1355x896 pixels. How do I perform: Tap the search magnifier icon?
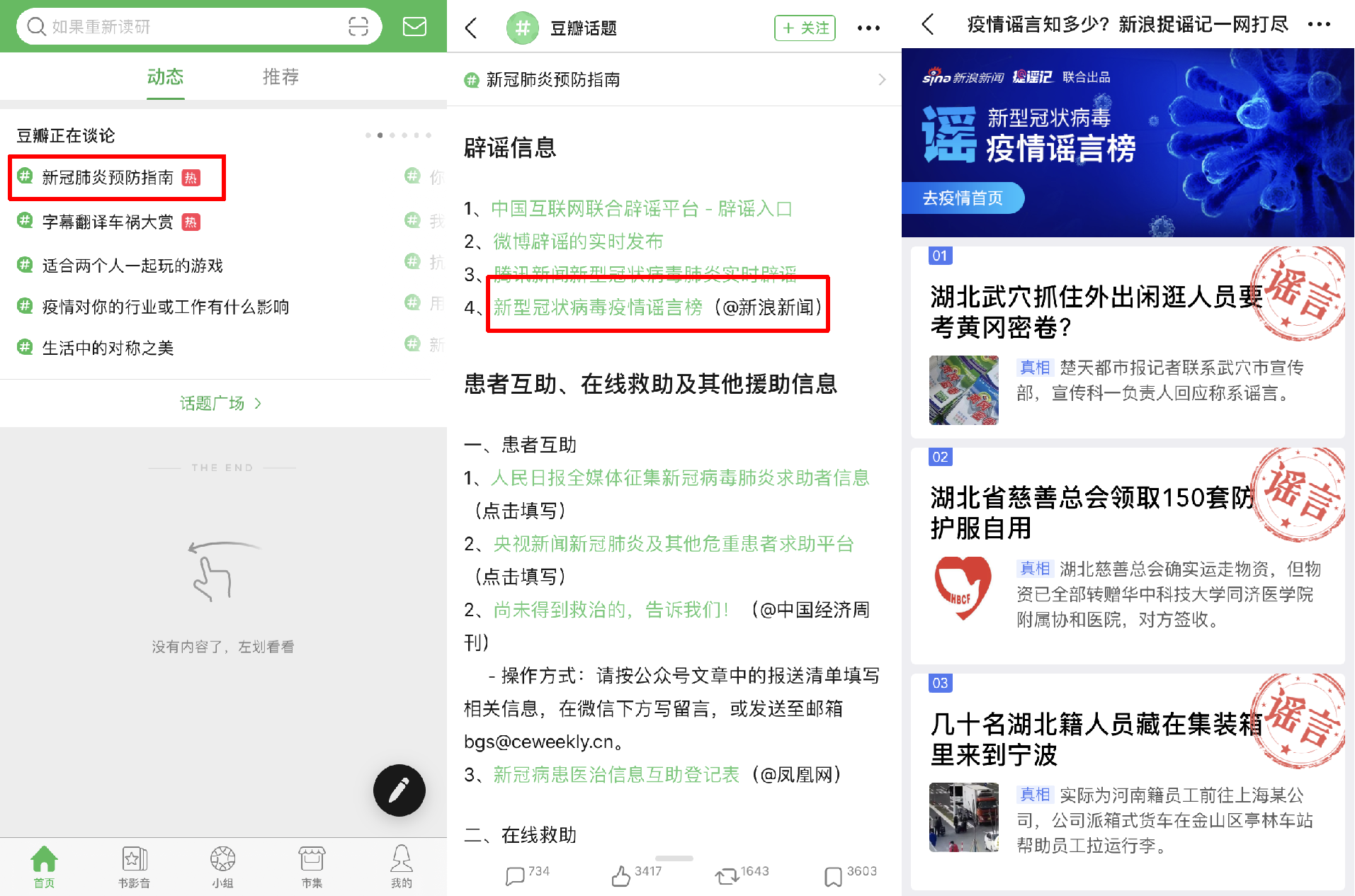[36, 27]
